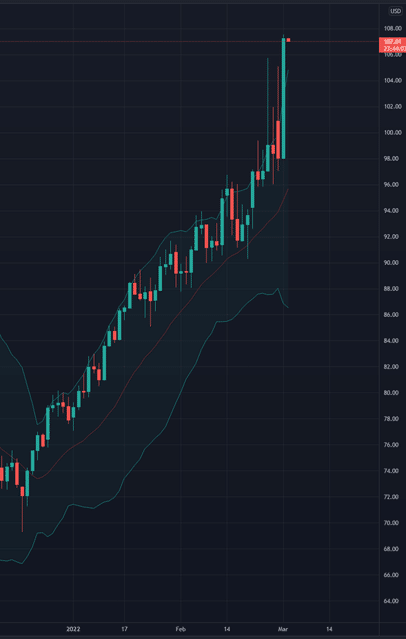The height and width of the screenshot is (639, 406).
Task: Click the 14 date label between Feb and Mar
Action: pyautogui.click(x=227, y=628)
